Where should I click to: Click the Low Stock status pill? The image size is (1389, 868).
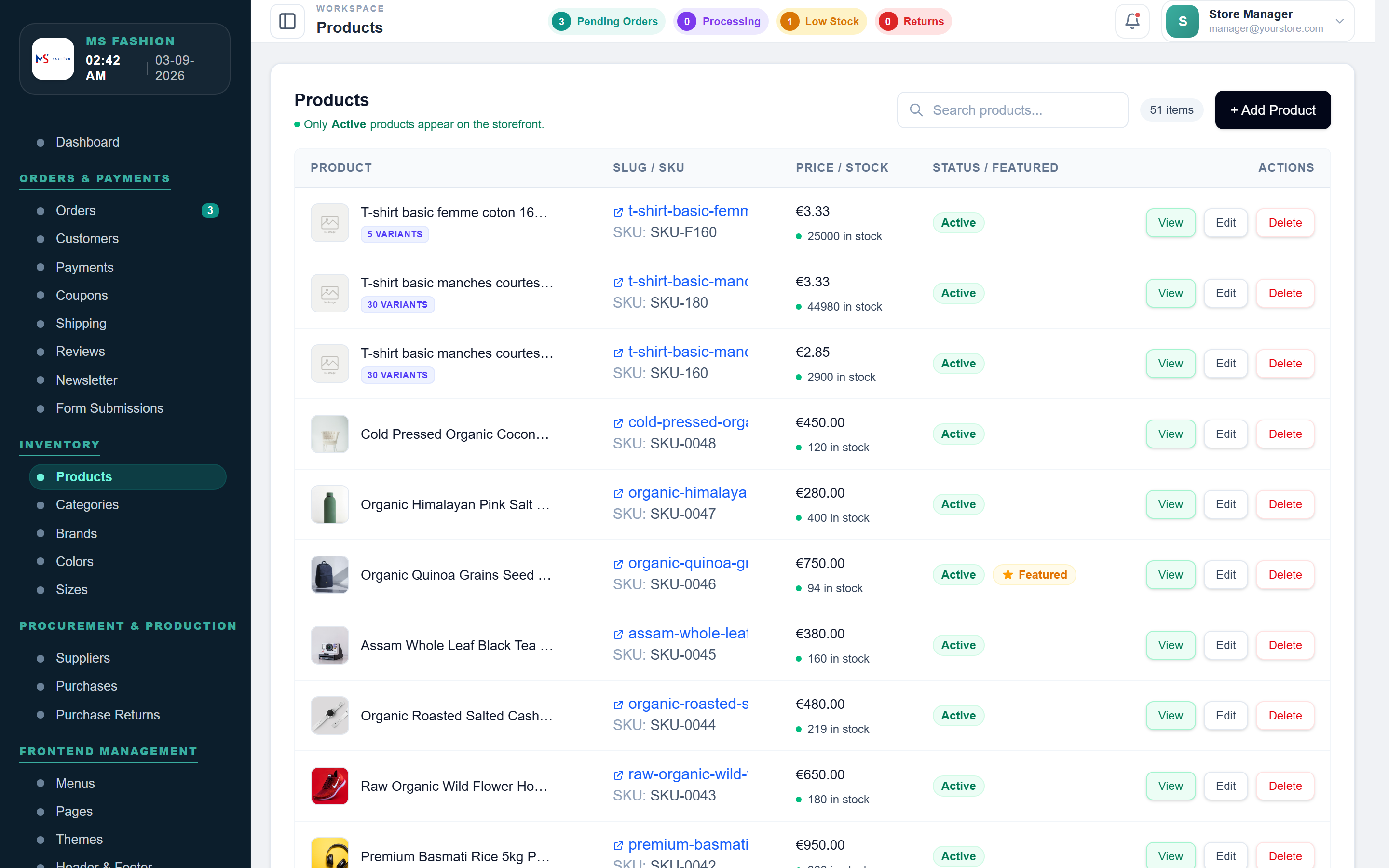pyautogui.click(x=821, y=21)
